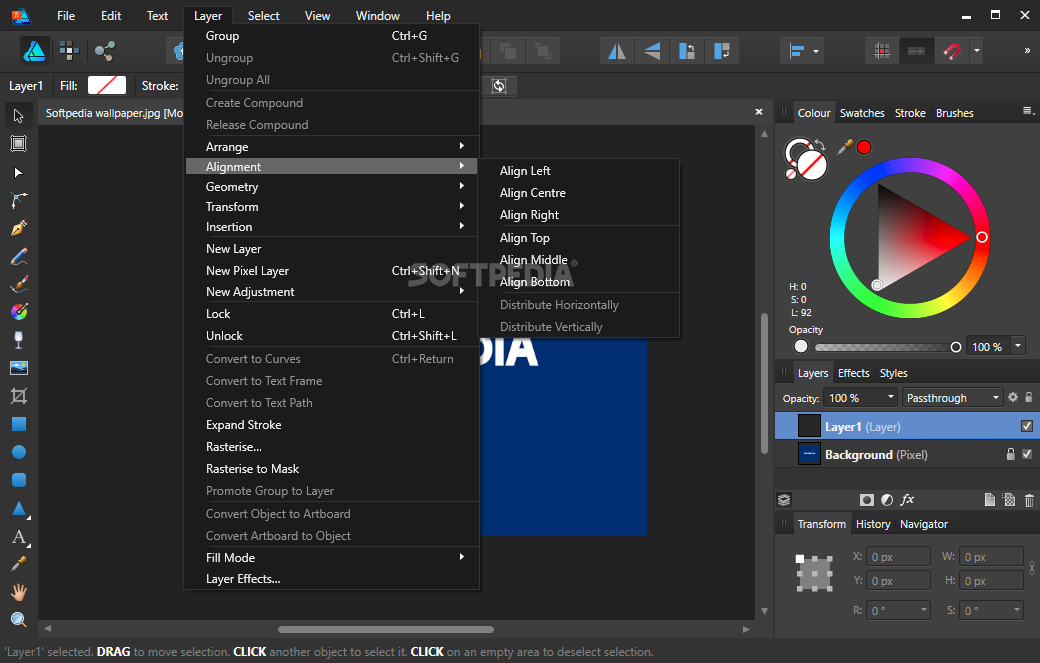Select the Rounded Rectangle tool
The width and height of the screenshot is (1040, 663).
point(19,479)
